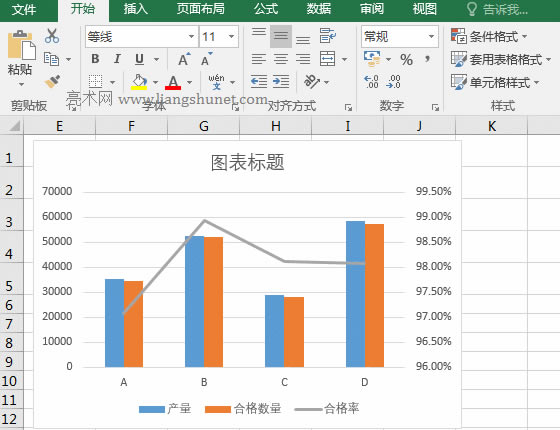Expand the fill color arrow

155,82
